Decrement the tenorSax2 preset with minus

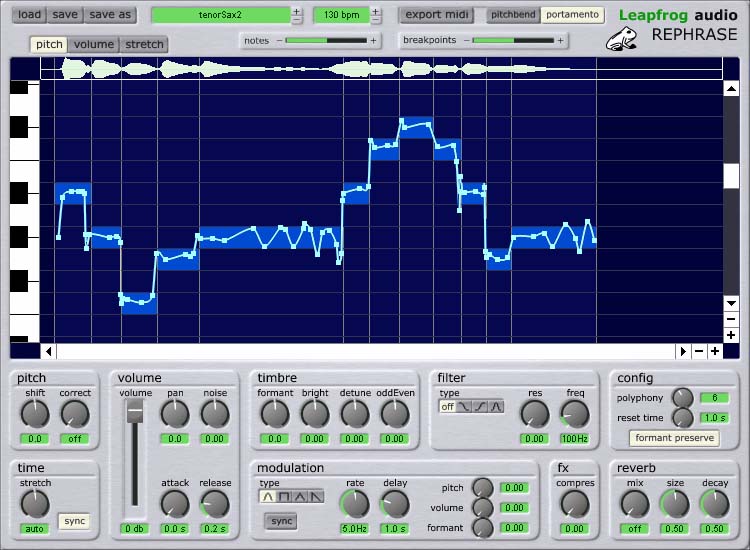click(x=297, y=20)
